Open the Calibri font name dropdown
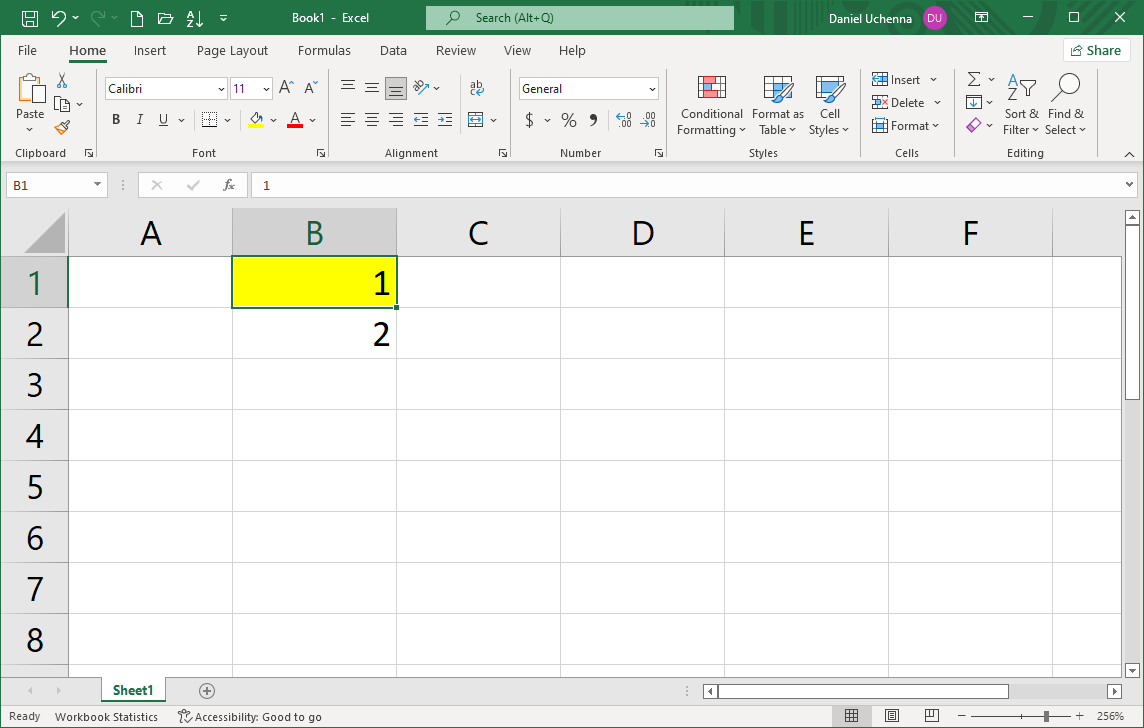1144x728 pixels. [x=221, y=89]
